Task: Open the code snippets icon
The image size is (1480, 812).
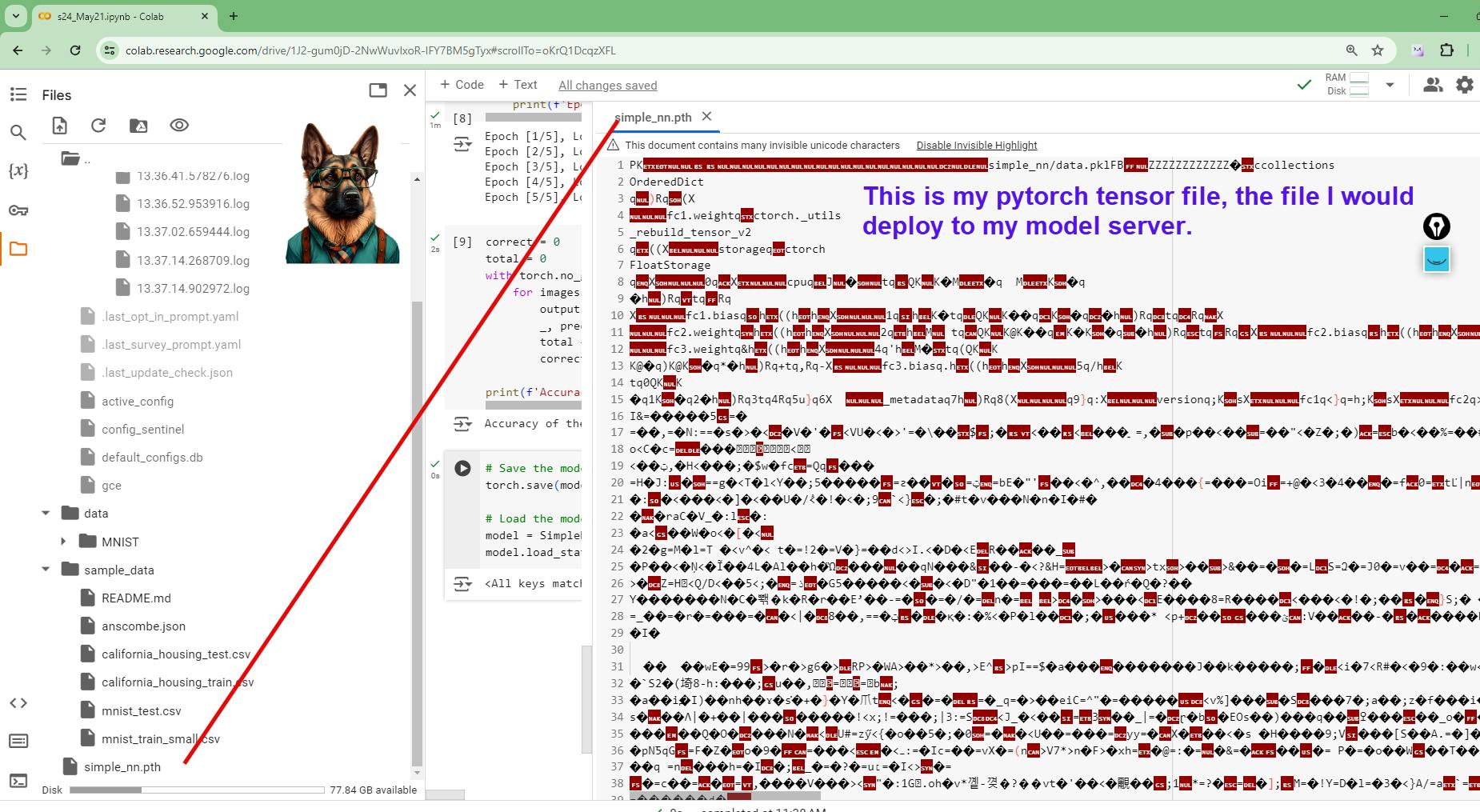Action: point(18,703)
